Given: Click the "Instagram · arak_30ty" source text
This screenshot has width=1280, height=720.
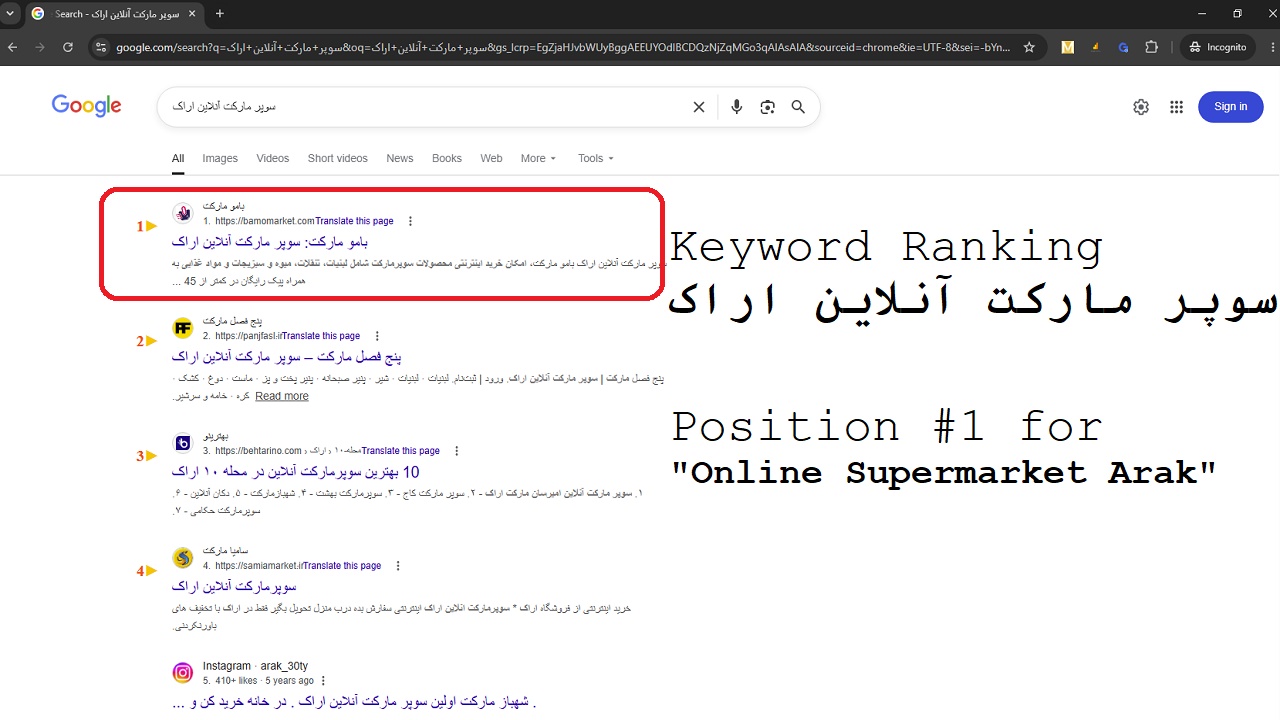Looking at the screenshot, I should tap(255, 666).
